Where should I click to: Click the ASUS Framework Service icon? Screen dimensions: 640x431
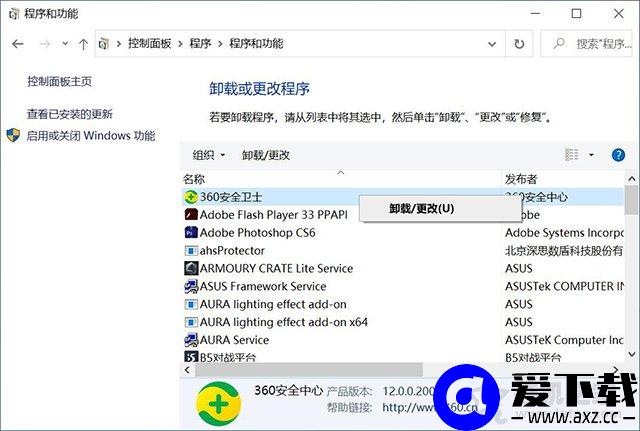click(x=191, y=287)
